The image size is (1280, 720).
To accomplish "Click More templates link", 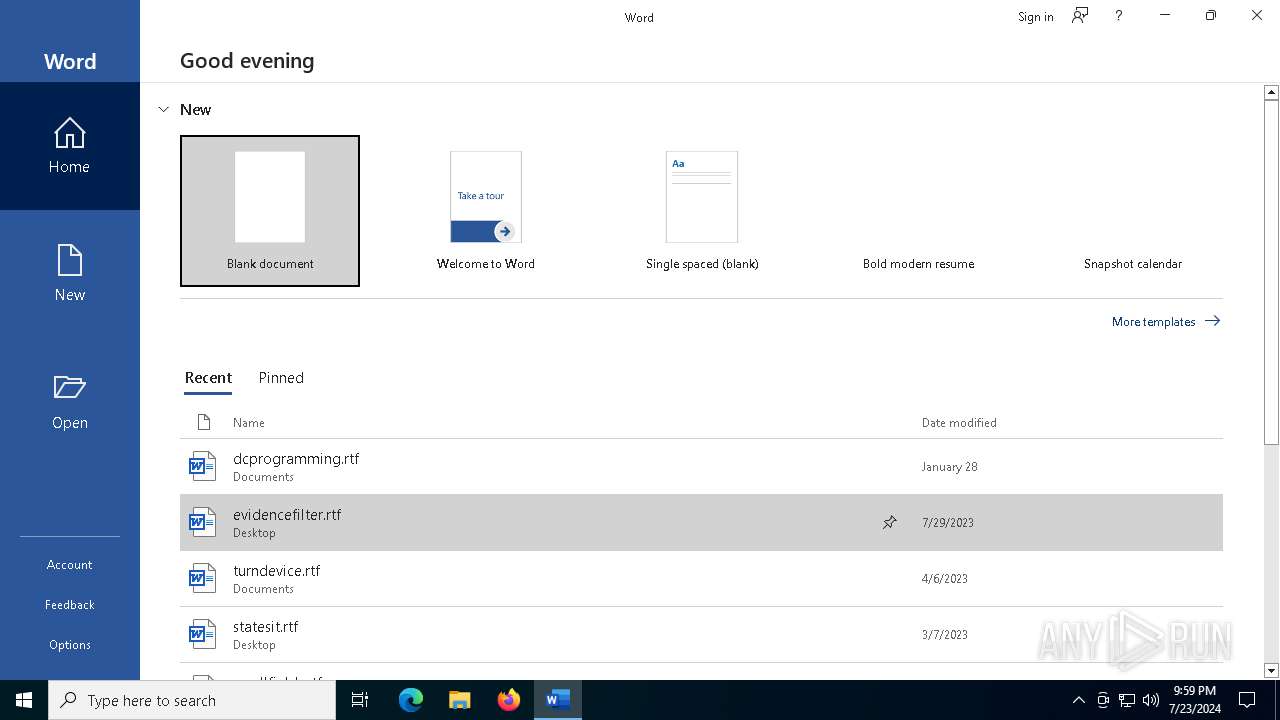I will pyautogui.click(x=1166, y=321).
